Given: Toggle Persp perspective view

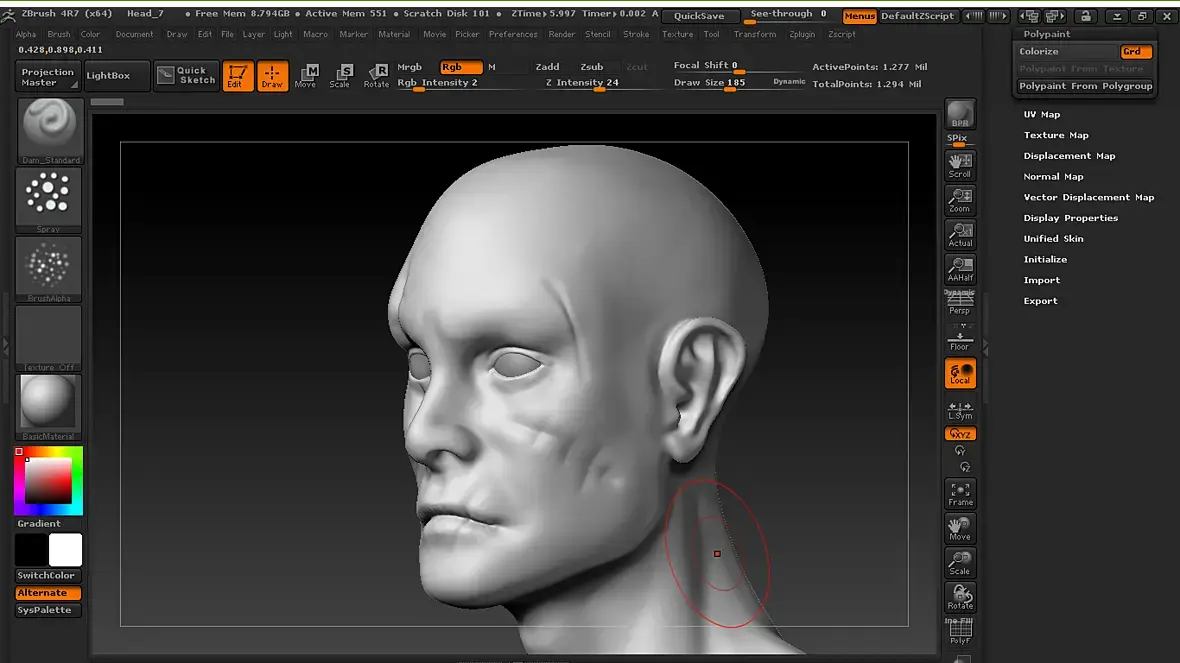Looking at the screenshot, I should pos(960,303).
